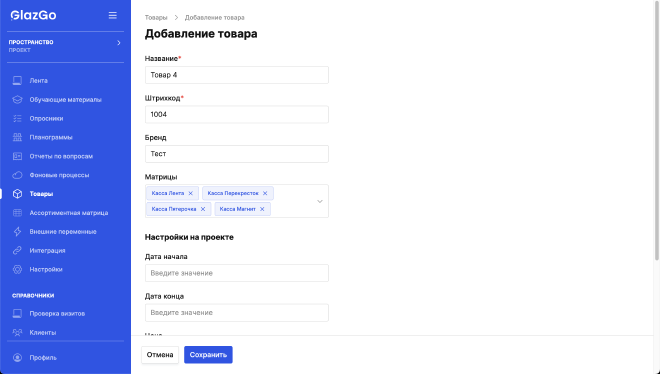660x374 pixels.
Task: Click the Внешние переменные lightning icon
Action: click(x=17, y=231)
